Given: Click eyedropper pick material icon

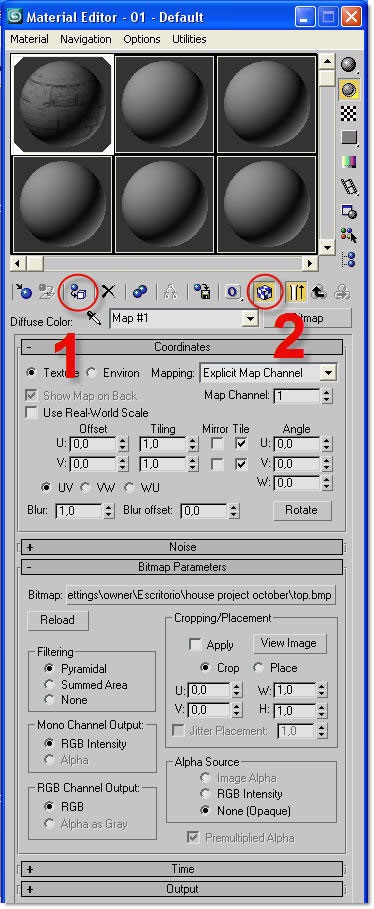Looking at the screenshot, I should [93, 318].
